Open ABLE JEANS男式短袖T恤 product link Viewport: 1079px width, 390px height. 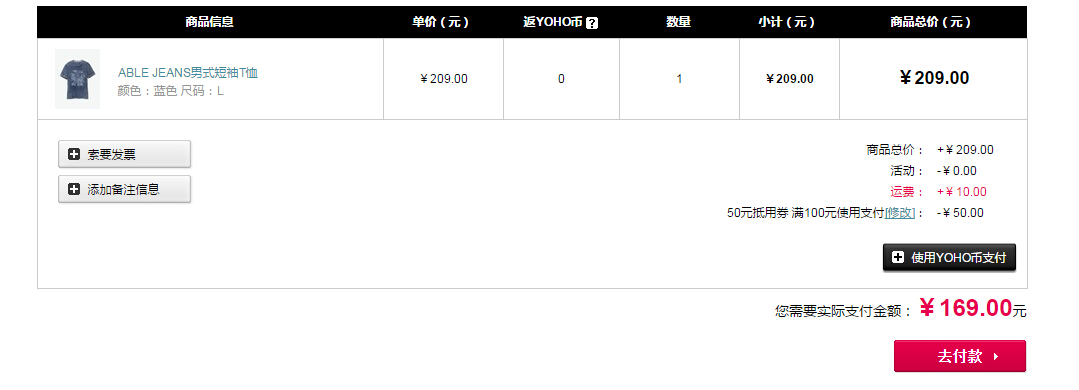pyautogui.click(x=188, y=73)
